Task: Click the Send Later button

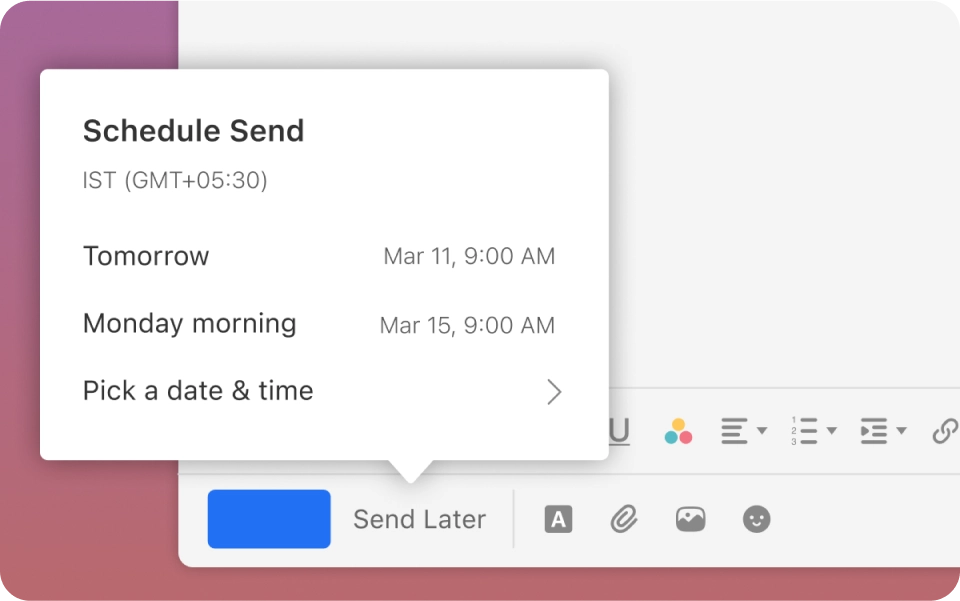Action: 419,519
